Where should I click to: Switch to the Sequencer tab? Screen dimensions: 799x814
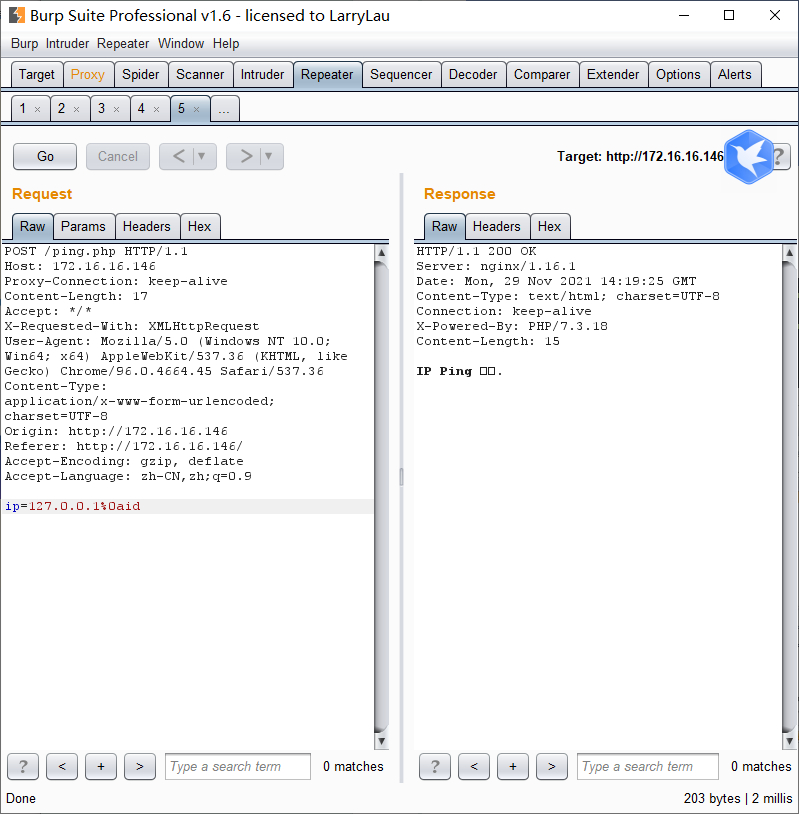pyautogui.click(x=401, y=75)
